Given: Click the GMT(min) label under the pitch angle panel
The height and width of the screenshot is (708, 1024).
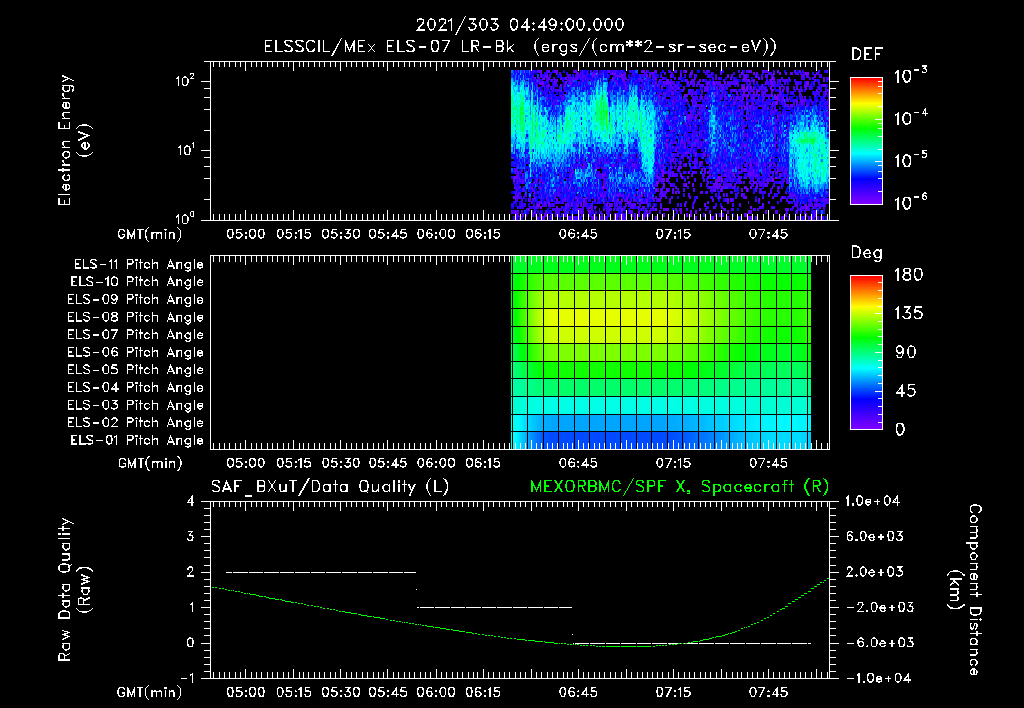Looking at the screenshot, I should [x=150, y=464].
